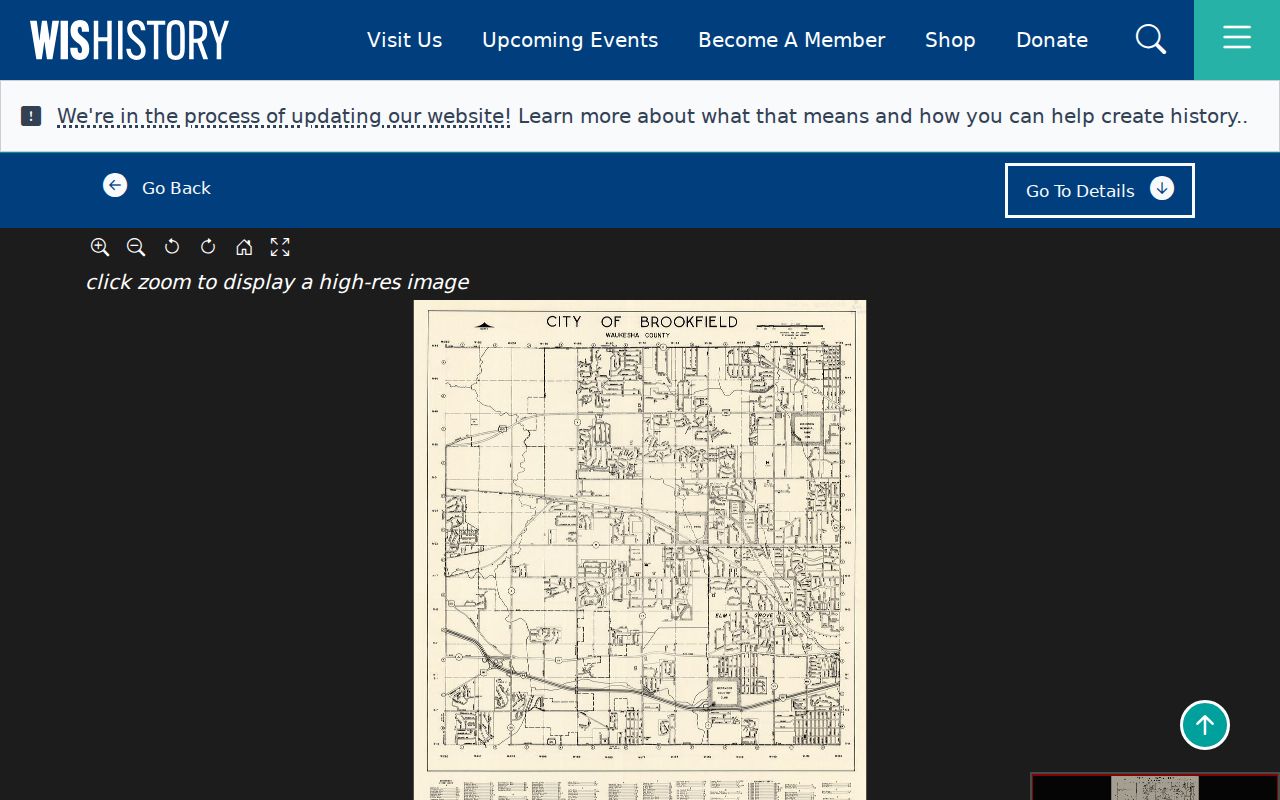Open the Shop link
The image size is (1280, 800).
coord(950,40)
